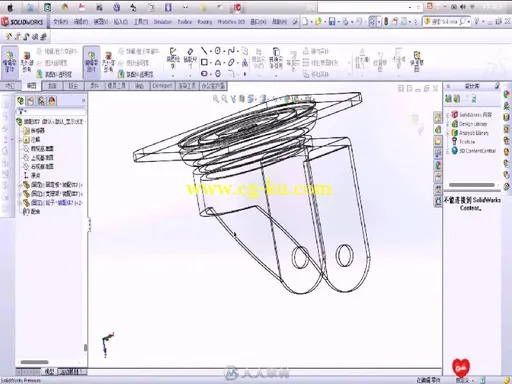This screenshot has width=512, height=384.
Task: Open the Toolbox menu
Action: [x=185, y=22]
